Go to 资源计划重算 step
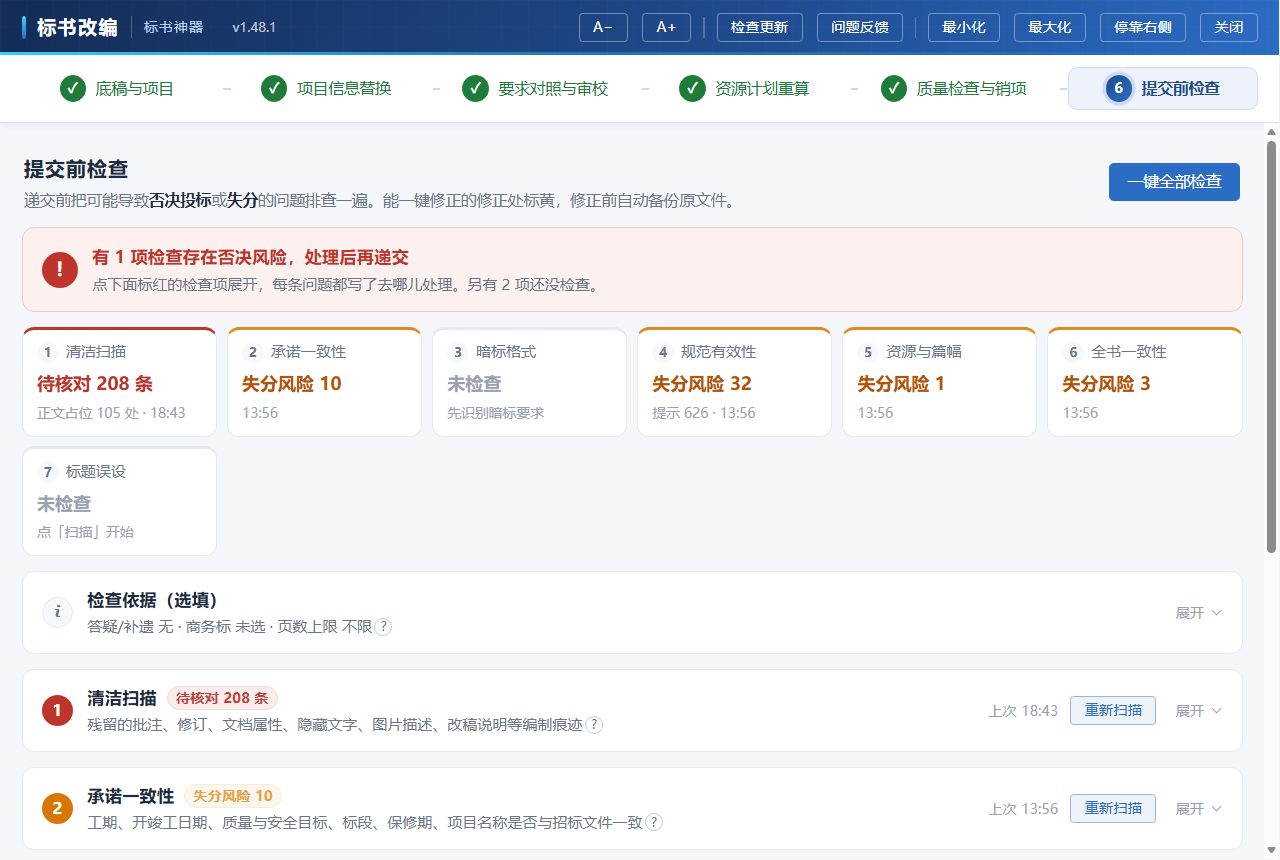This screenshot has height=860, width=1280. (x=744, y=88)
